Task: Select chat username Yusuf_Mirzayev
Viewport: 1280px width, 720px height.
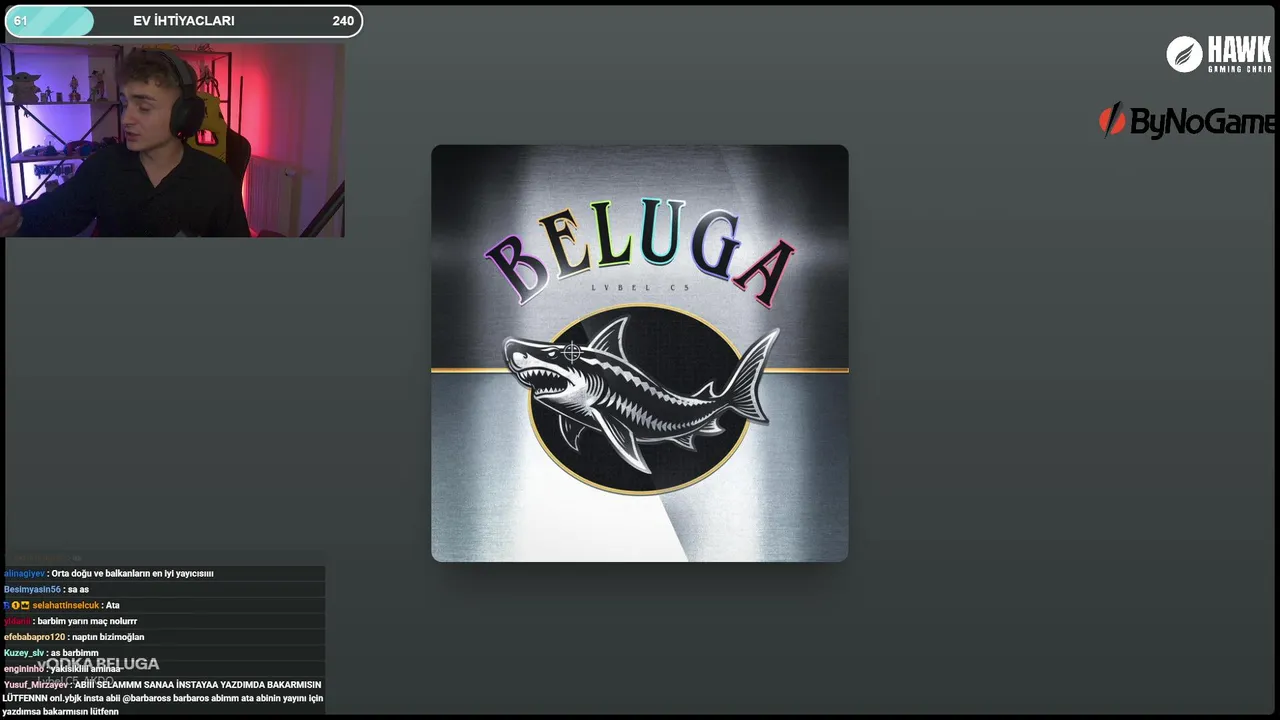Action: tap(36, 685)
